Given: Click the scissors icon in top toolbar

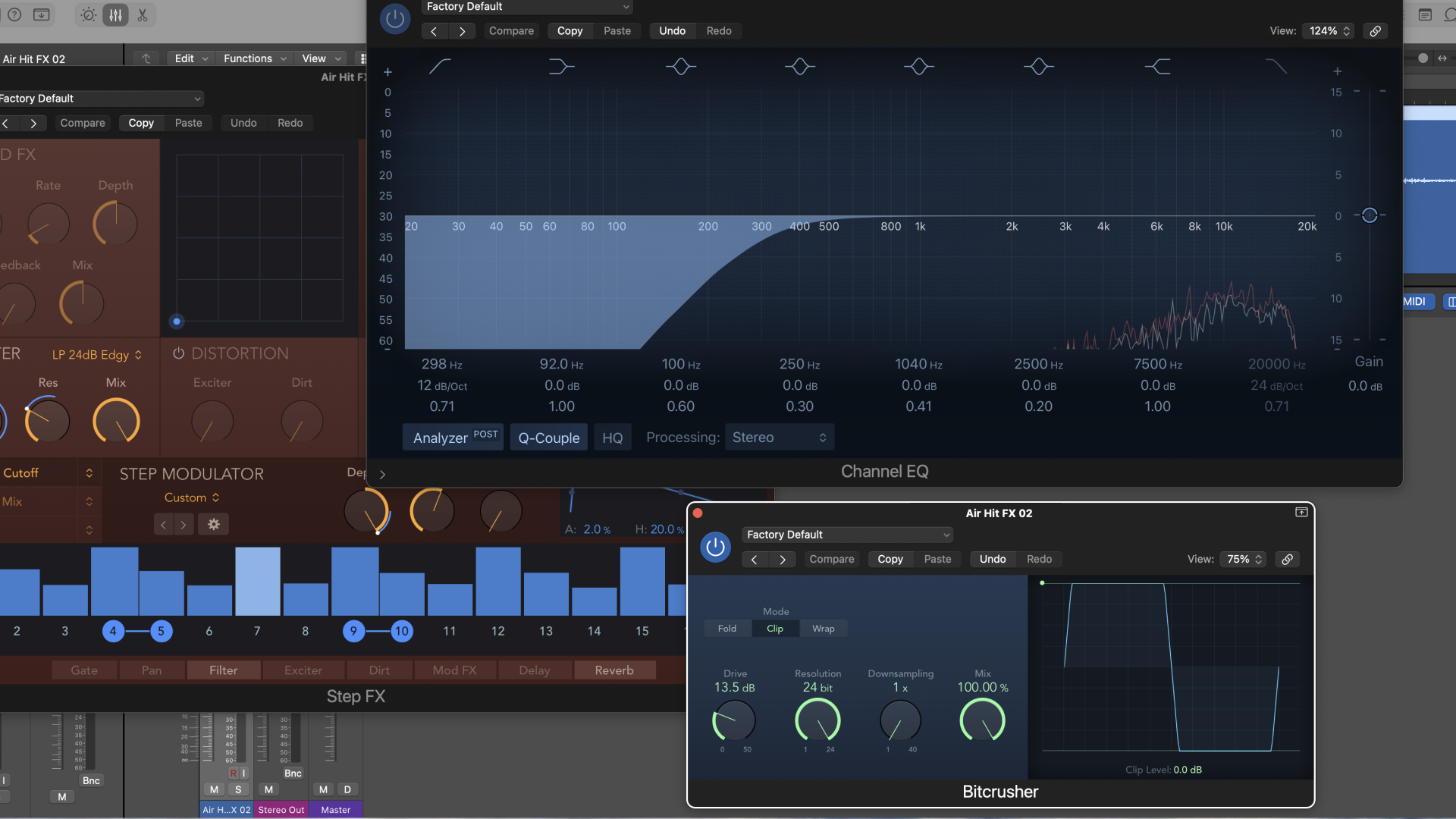Looking at the screenshot, I should [143, 15].
